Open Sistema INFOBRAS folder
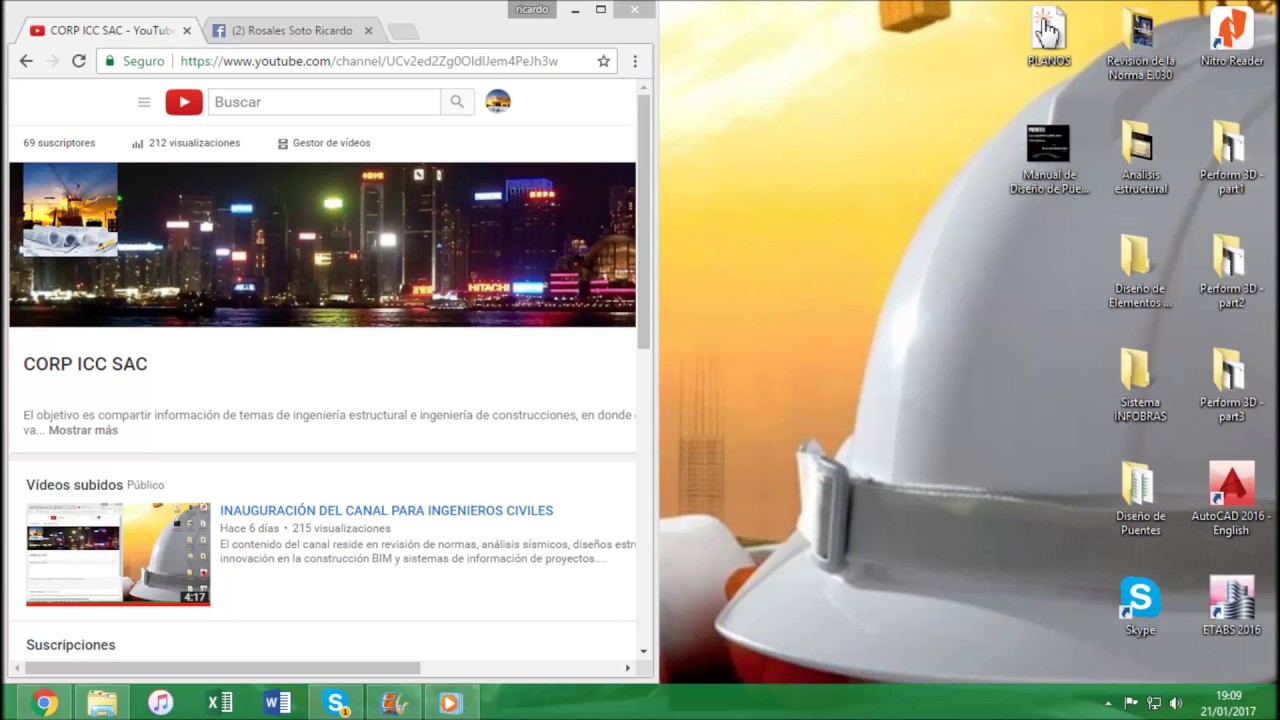This screenshot has width=1280, height=720. pos(1140,386)
